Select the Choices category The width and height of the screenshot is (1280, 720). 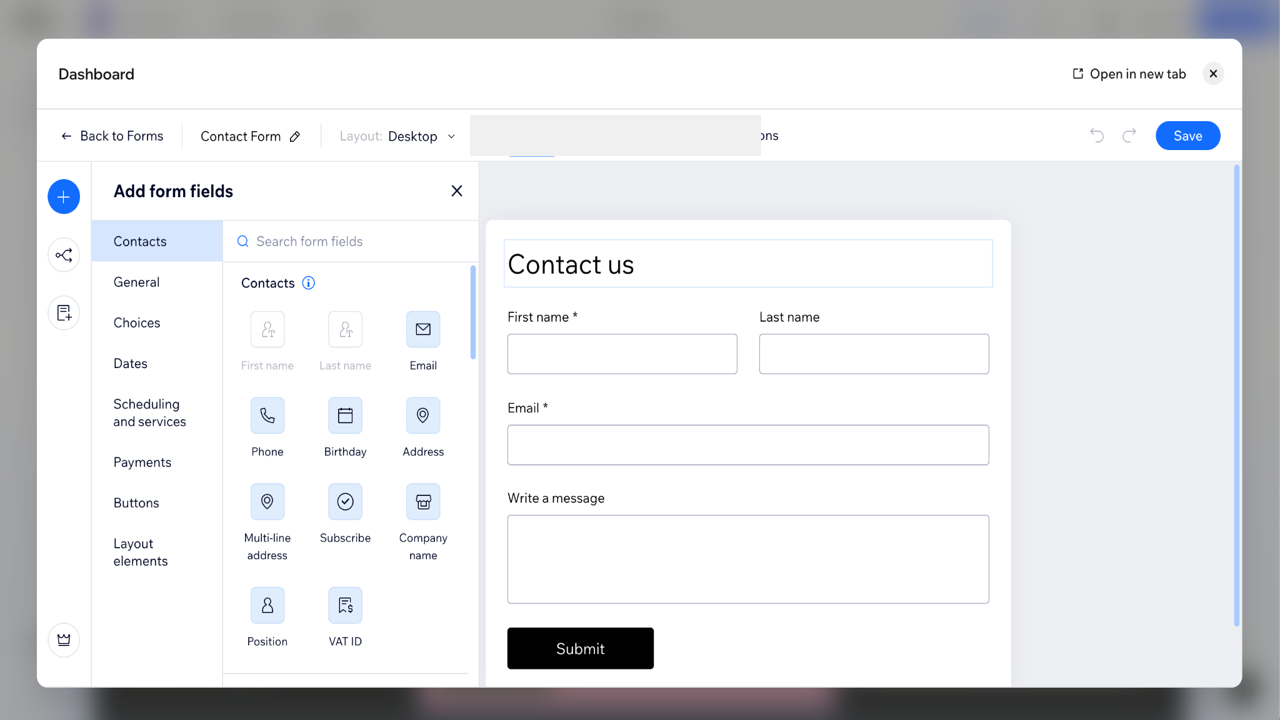tap(157, 323)
